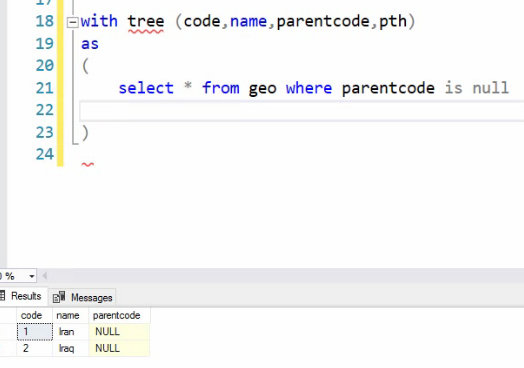
Task: Click the 'geo' table name on line 21
Action: click(262, 90)
